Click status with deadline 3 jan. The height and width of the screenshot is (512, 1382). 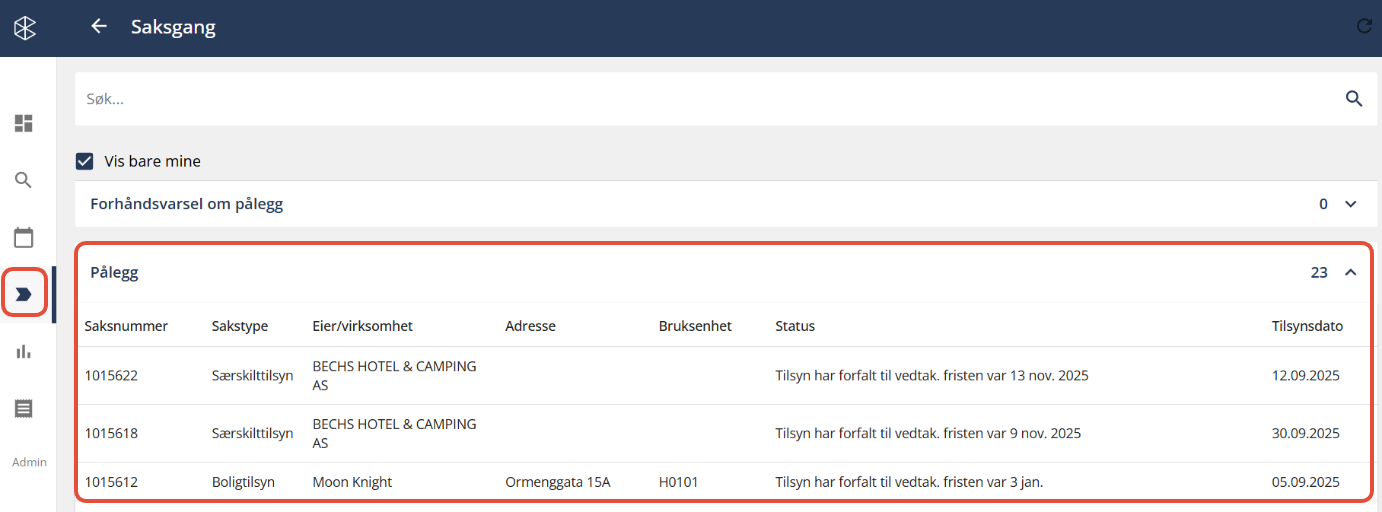coord(909,482)
